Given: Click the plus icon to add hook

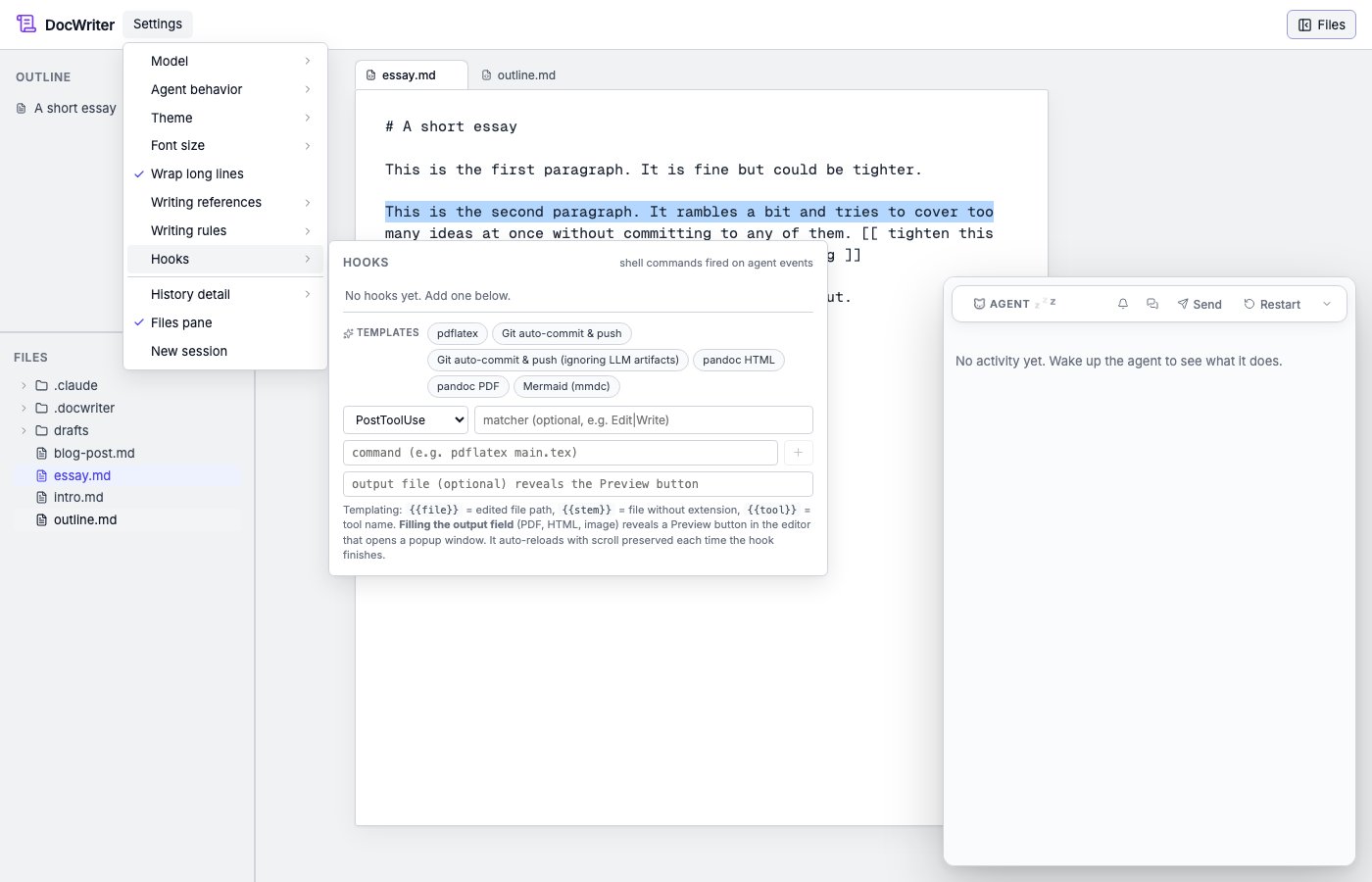Looking at the screenshot, I should (798, 453).
